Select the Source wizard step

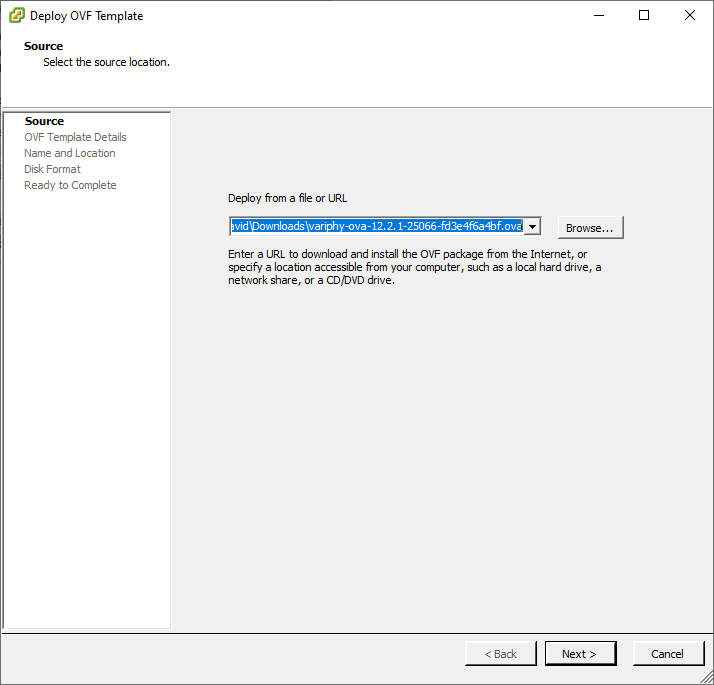44,121
